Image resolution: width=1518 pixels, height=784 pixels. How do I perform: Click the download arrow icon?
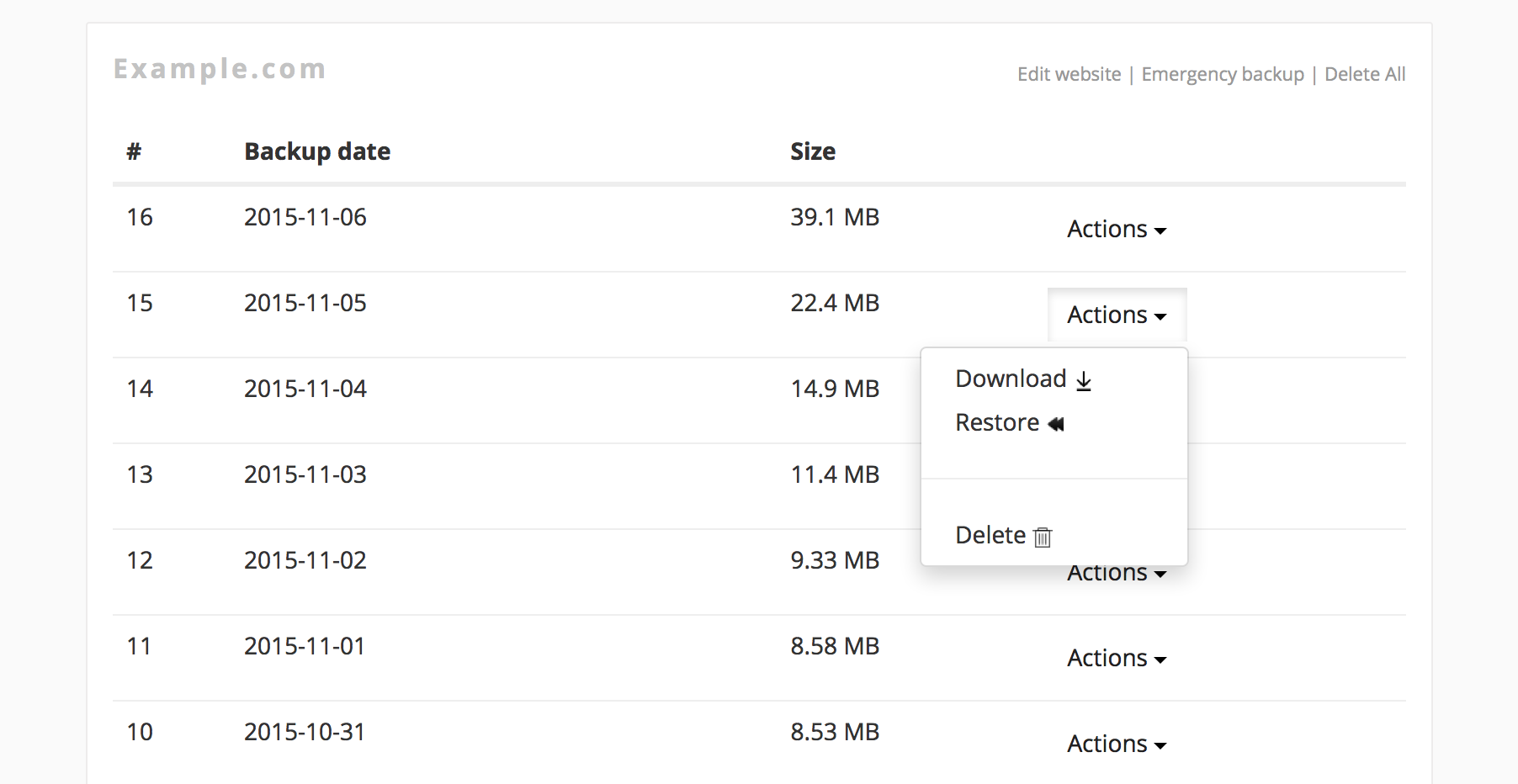(x=1084, y=380)
